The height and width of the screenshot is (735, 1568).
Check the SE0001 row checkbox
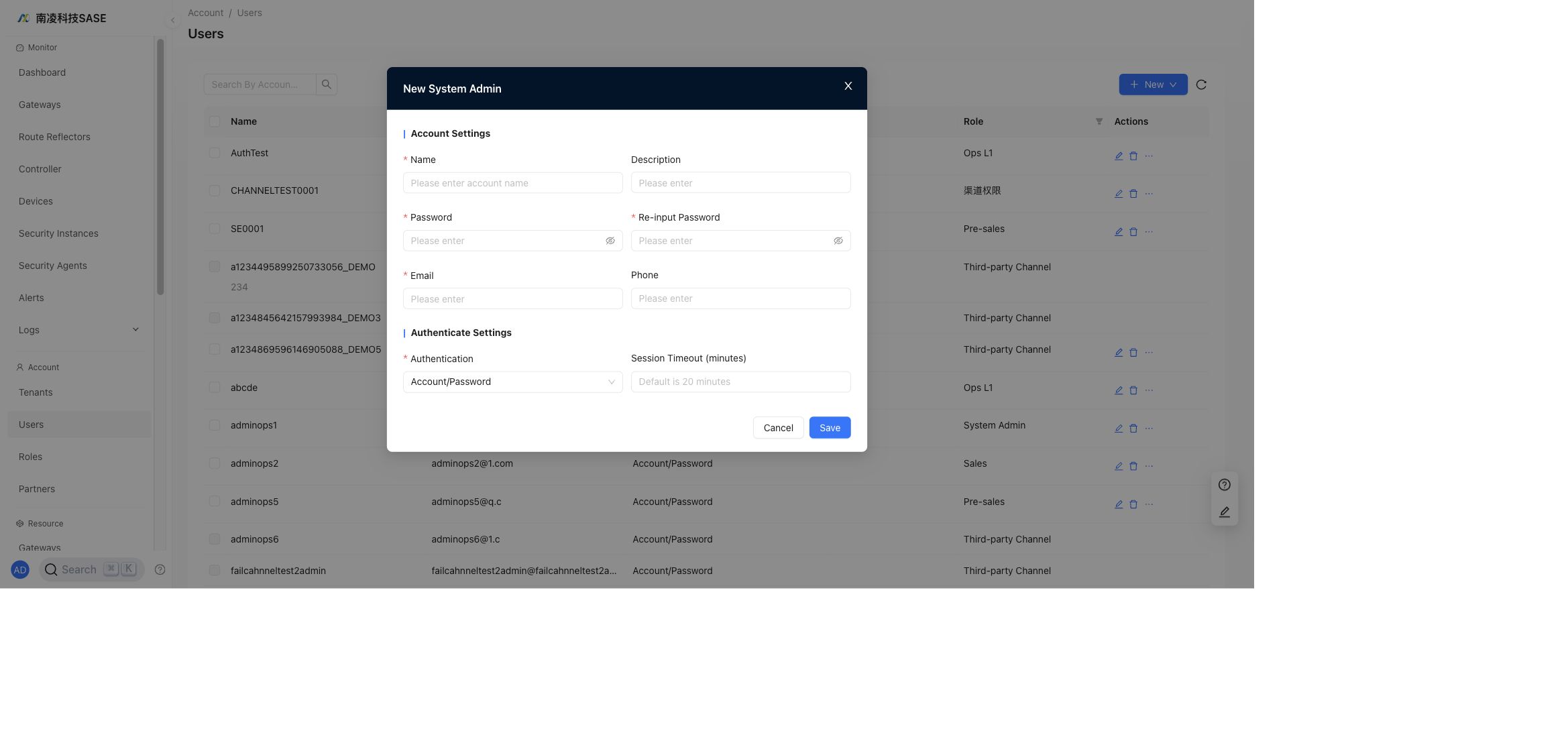tap(214, 229)
